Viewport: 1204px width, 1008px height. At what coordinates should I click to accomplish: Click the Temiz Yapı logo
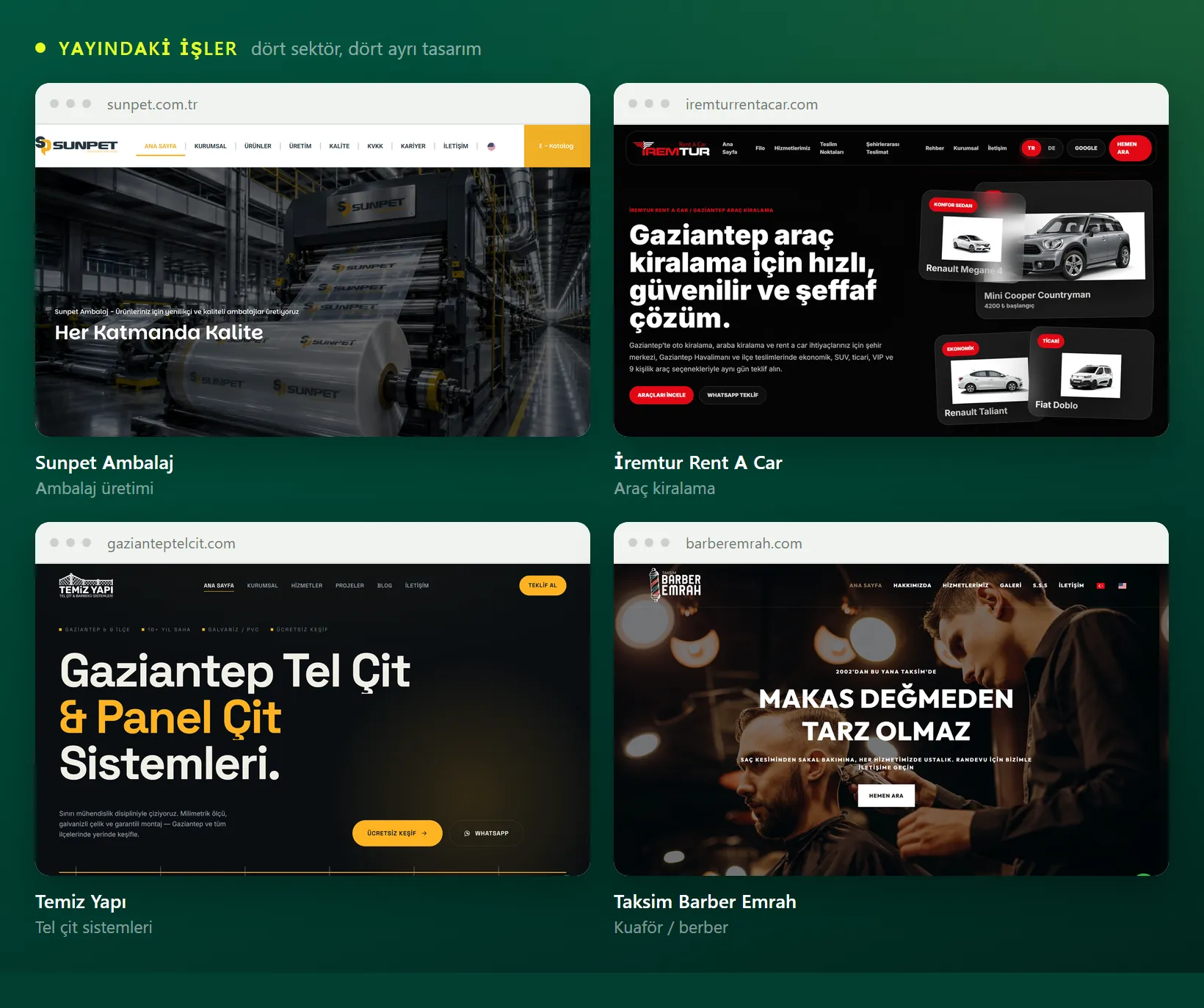click(86, 586)
